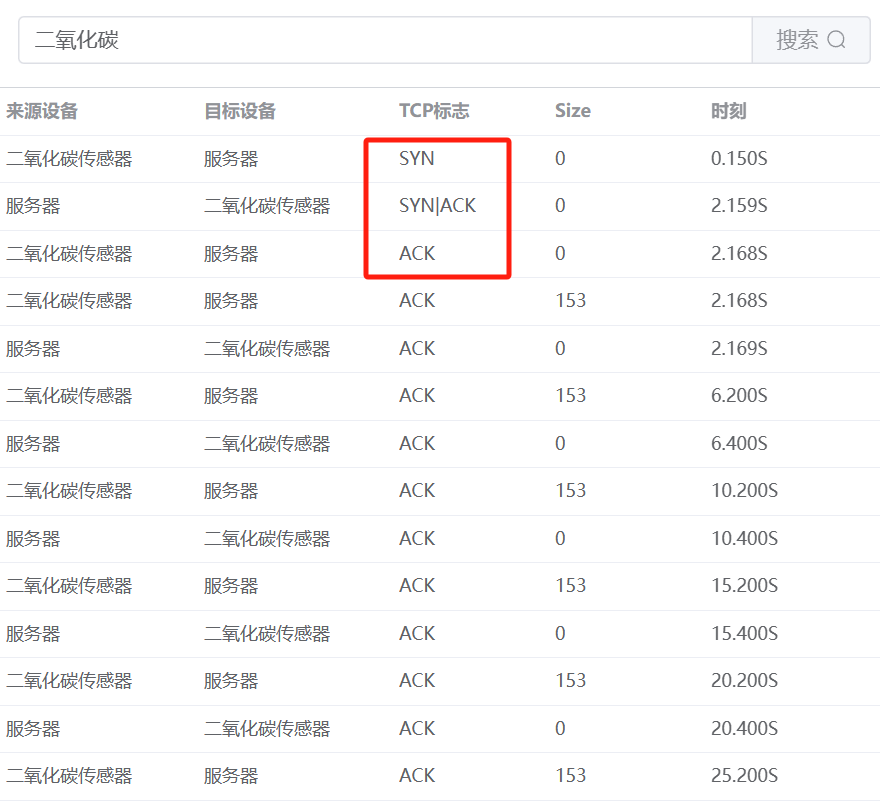Click the 目标设备 column header
The width and height of the screenshot is (880, 802).
[x=240, y=111]
